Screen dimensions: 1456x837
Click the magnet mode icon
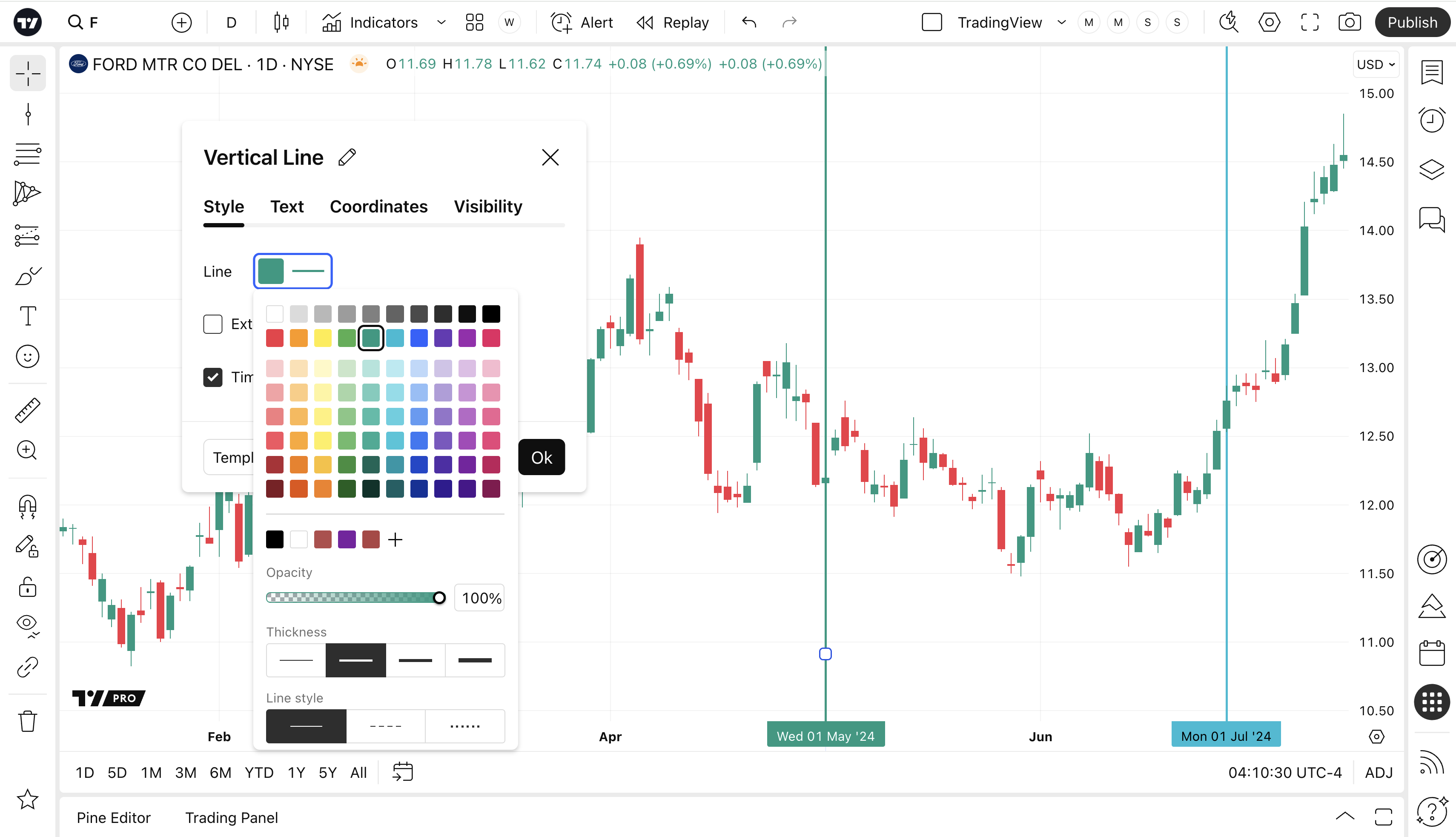click(x=28, y=507)
